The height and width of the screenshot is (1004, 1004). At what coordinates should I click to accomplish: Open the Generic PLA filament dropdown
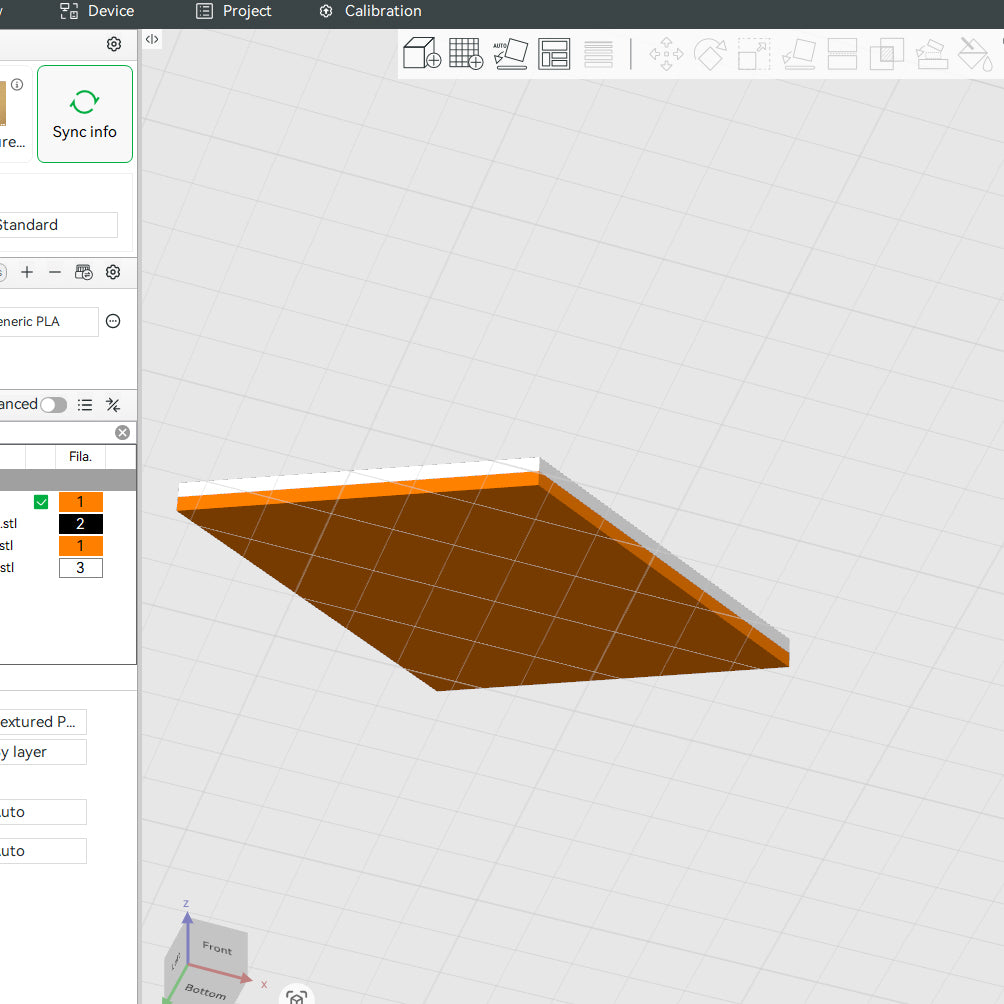pos(48,322)
